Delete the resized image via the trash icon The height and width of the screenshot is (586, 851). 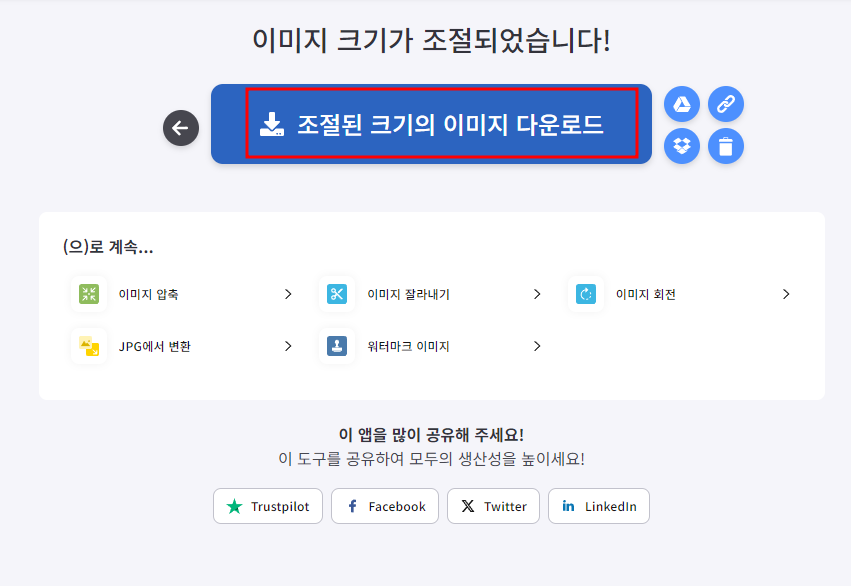coord(726,146)
